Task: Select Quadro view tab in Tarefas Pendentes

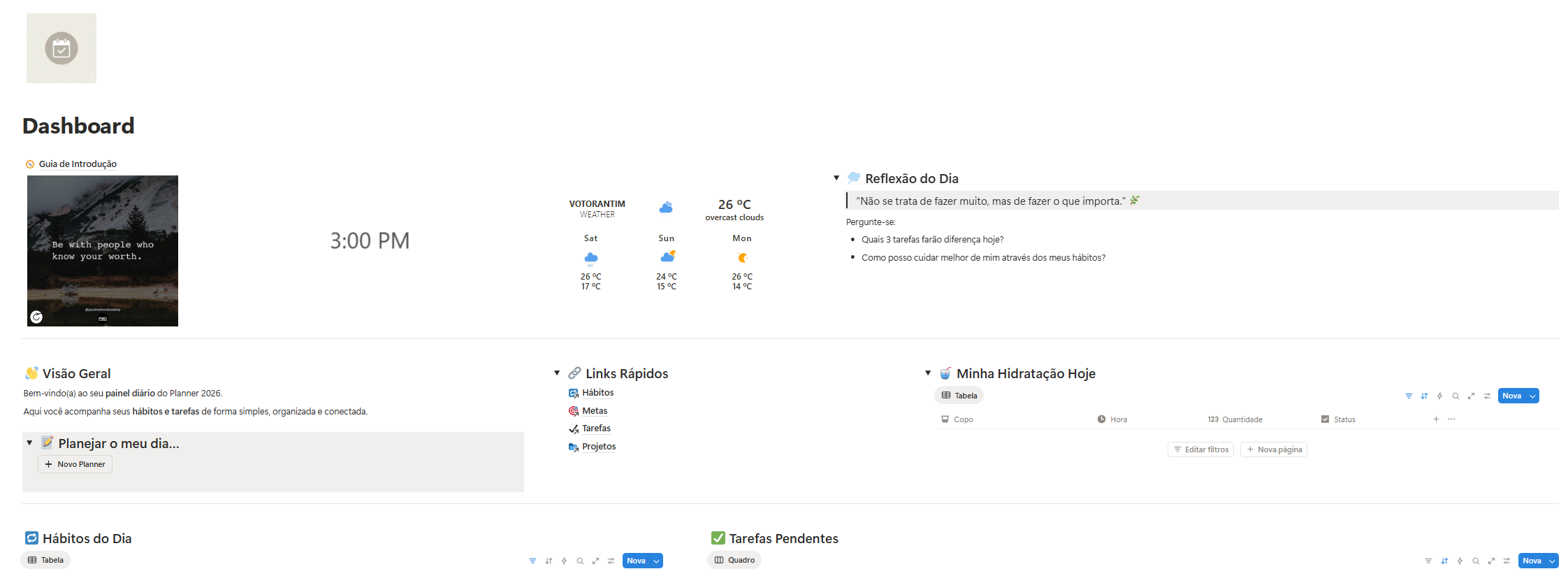Action: tap(734, 560)
